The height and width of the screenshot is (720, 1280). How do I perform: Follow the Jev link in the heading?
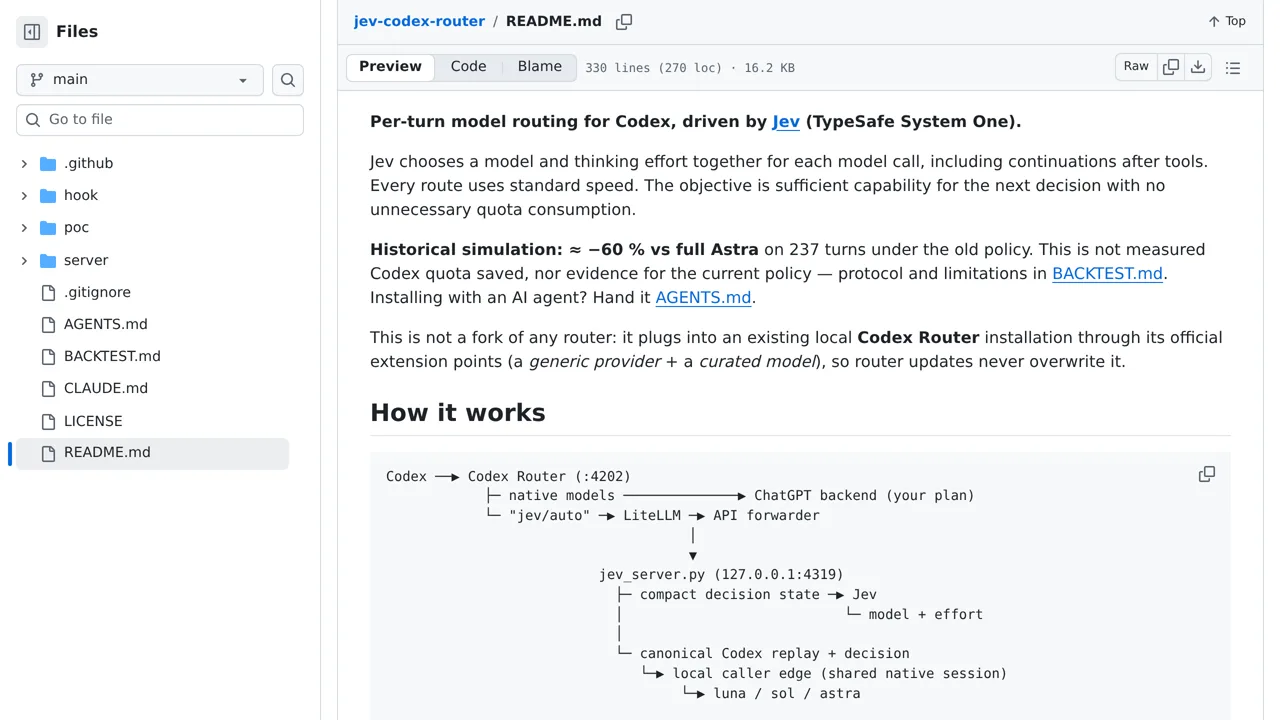(786, 122)
